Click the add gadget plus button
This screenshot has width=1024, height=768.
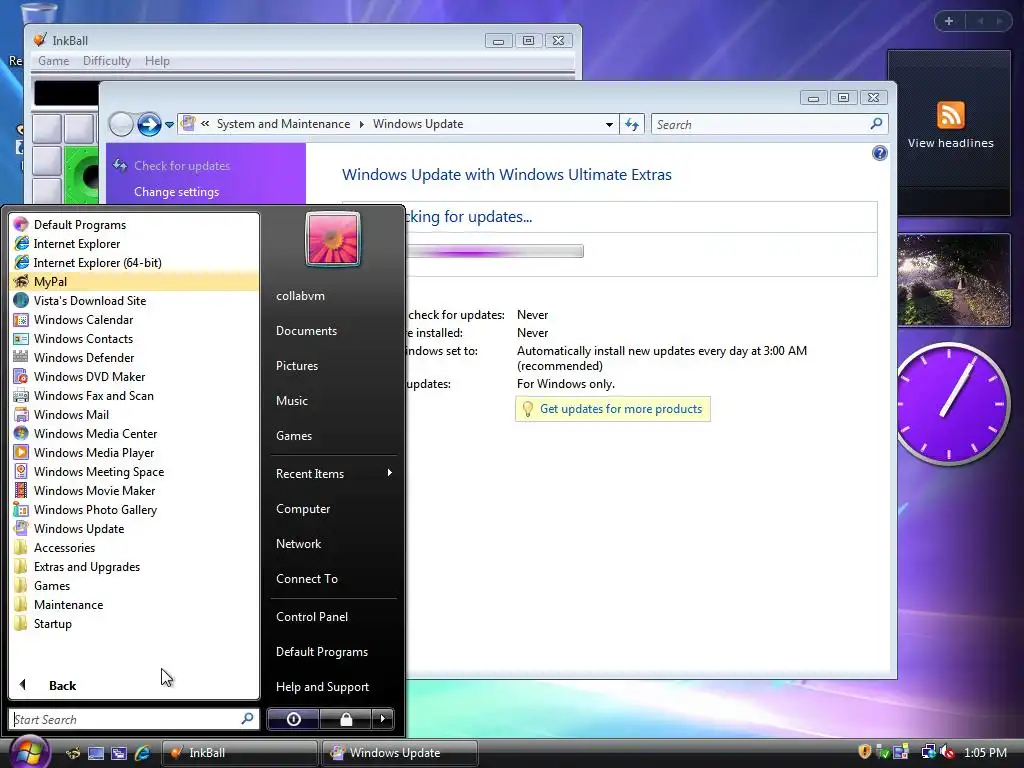point(949,21)
